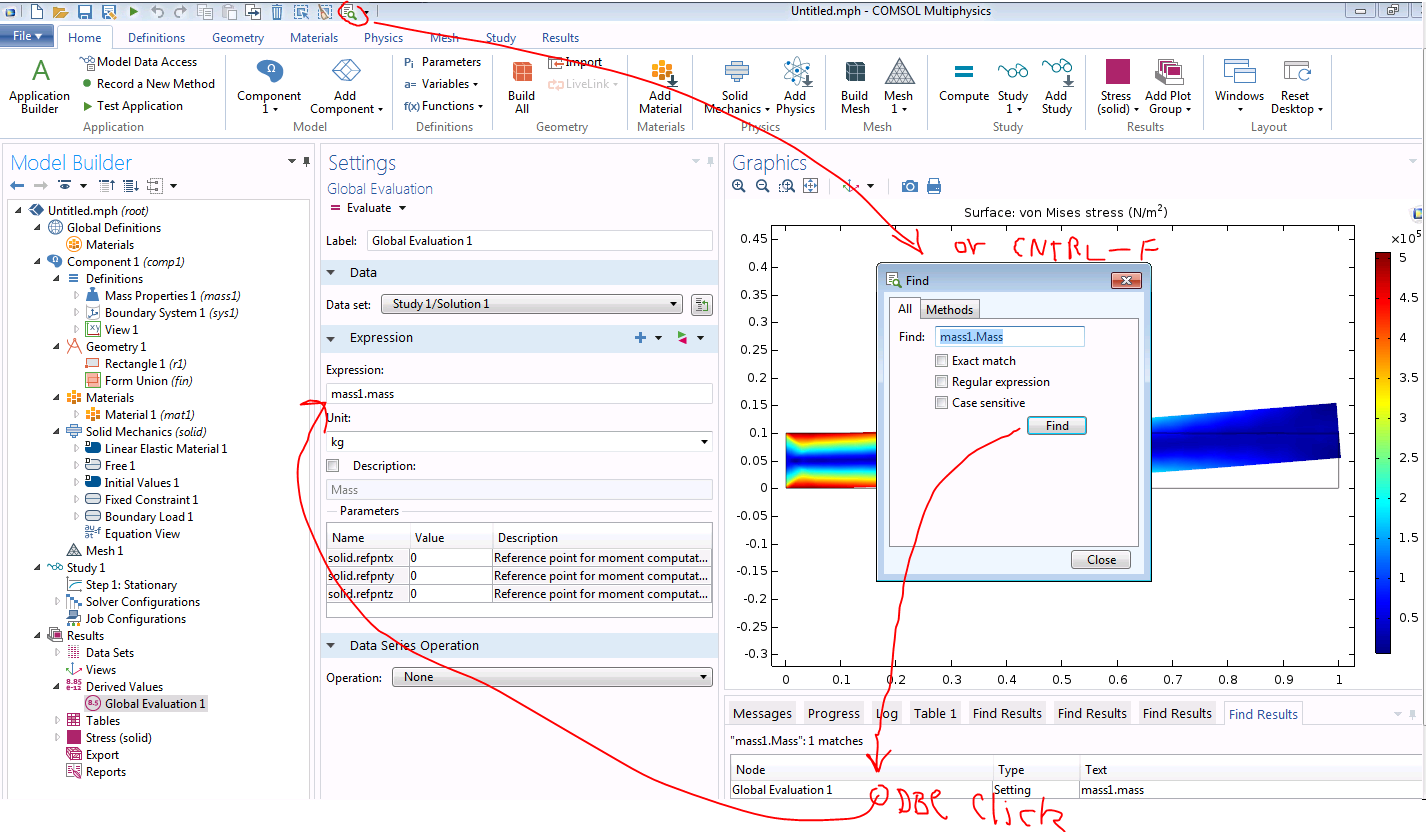Check the Case sensitive option

click(x=941, y=403)
